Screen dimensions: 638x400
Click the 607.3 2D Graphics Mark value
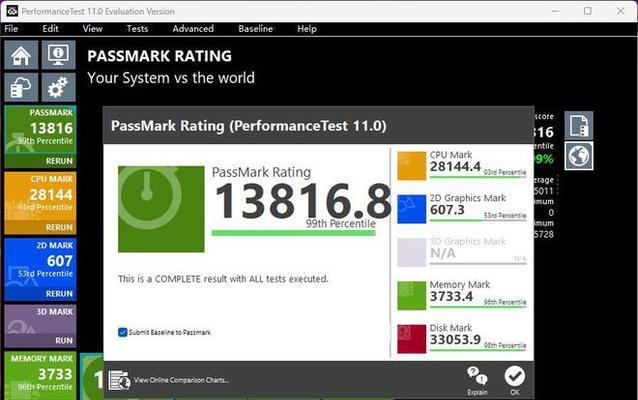(447, 210)
